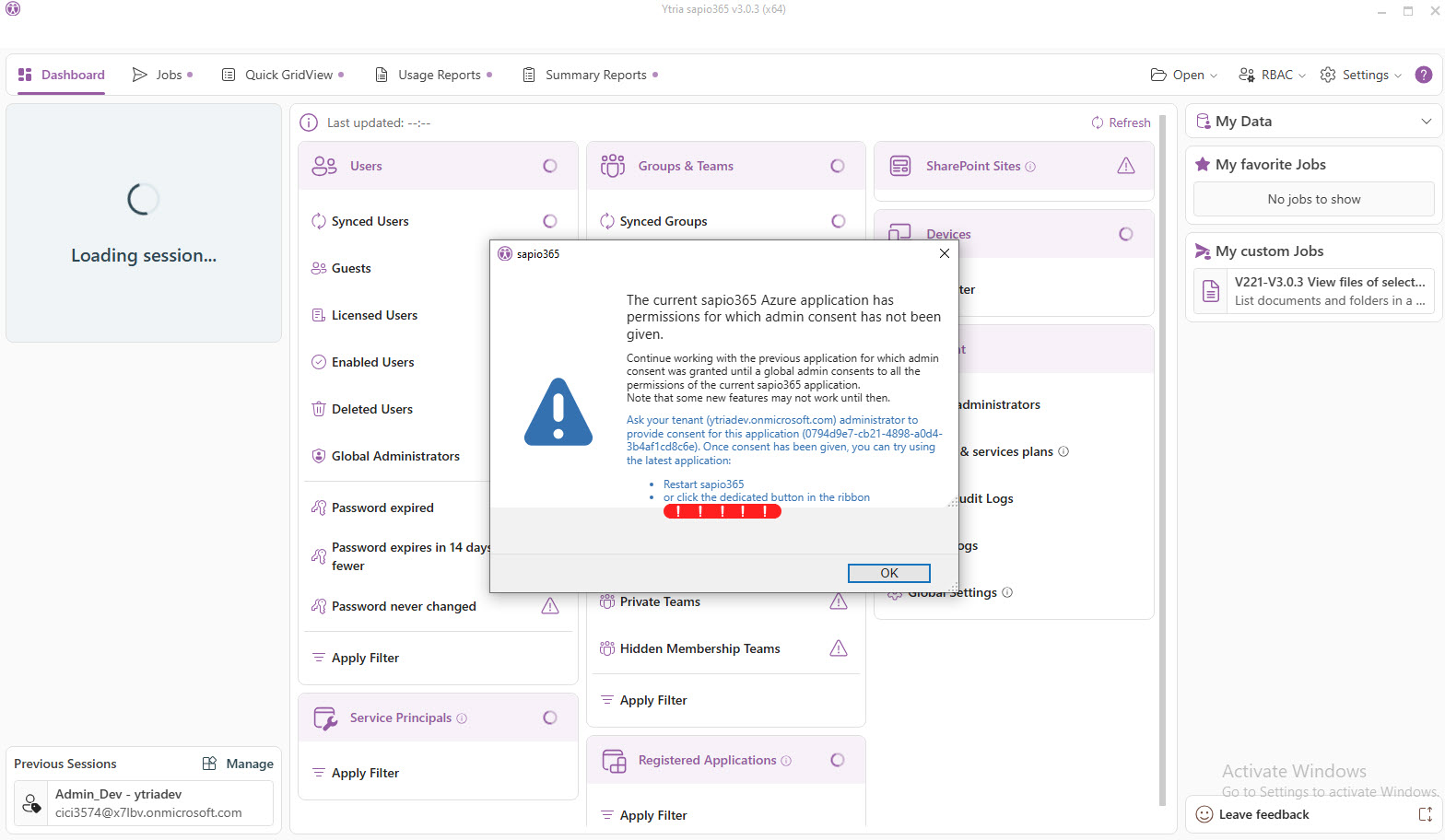
Task: Click the Password never changed warning icon
Action: [x=550, y=606]
